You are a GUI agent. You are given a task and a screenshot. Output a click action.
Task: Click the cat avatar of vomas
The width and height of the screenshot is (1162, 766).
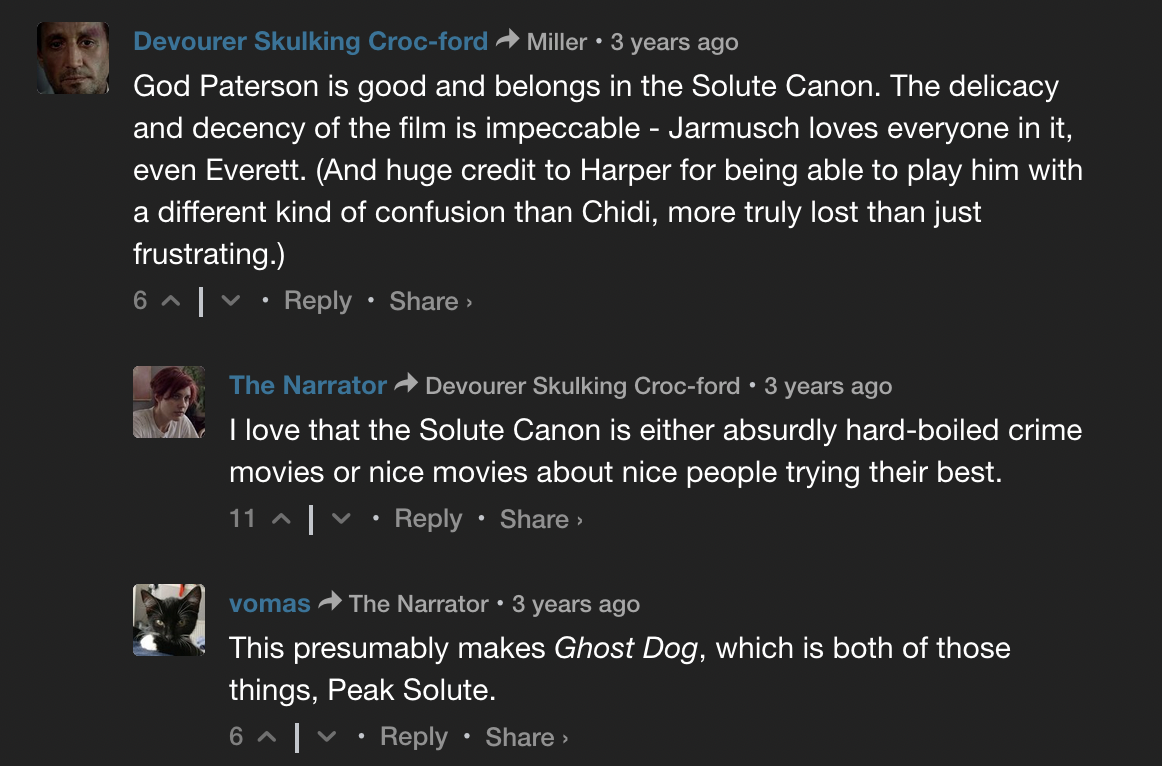169,620
